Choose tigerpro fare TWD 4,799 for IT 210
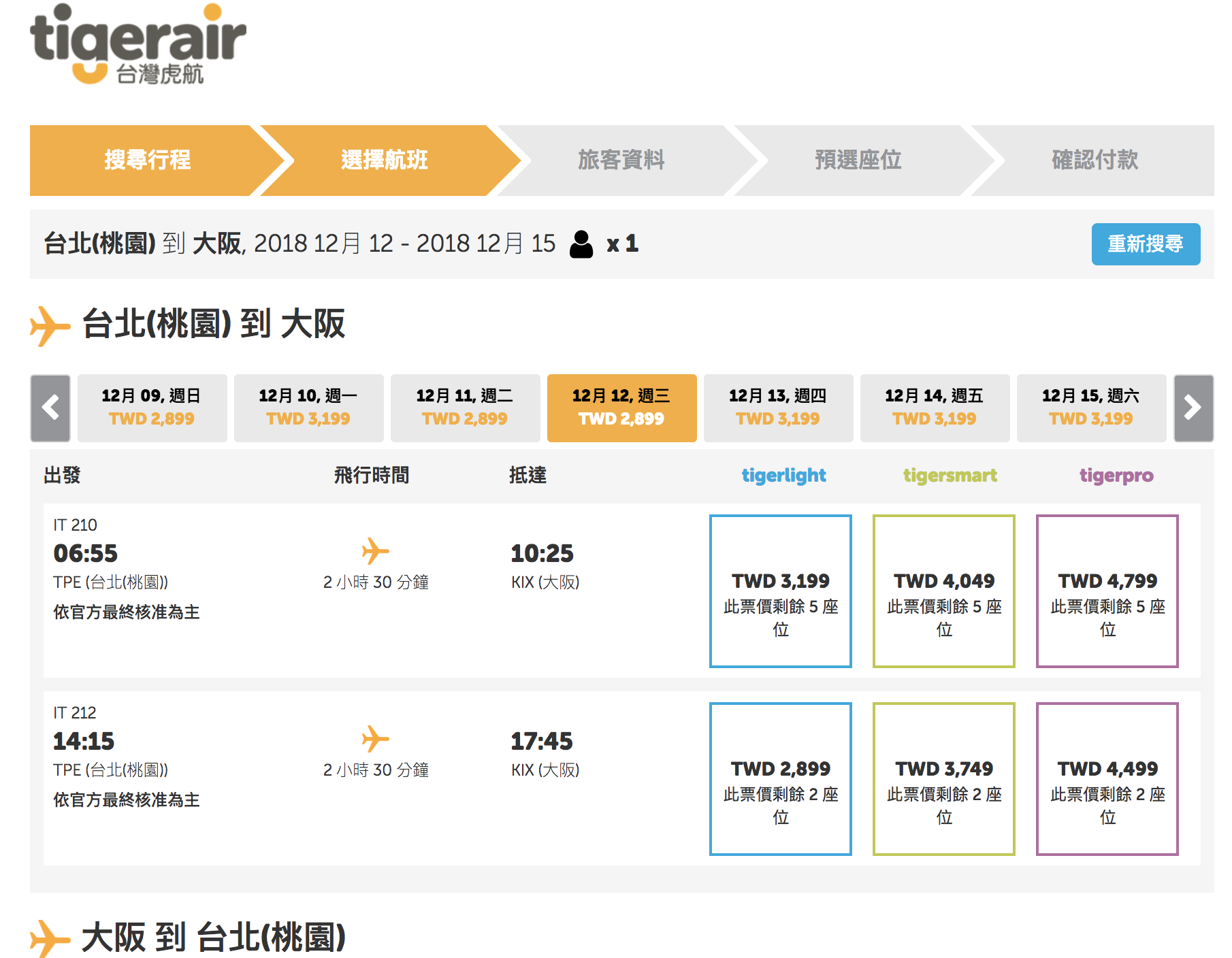Screen dimensions: 1232x958 (1107, 591)
